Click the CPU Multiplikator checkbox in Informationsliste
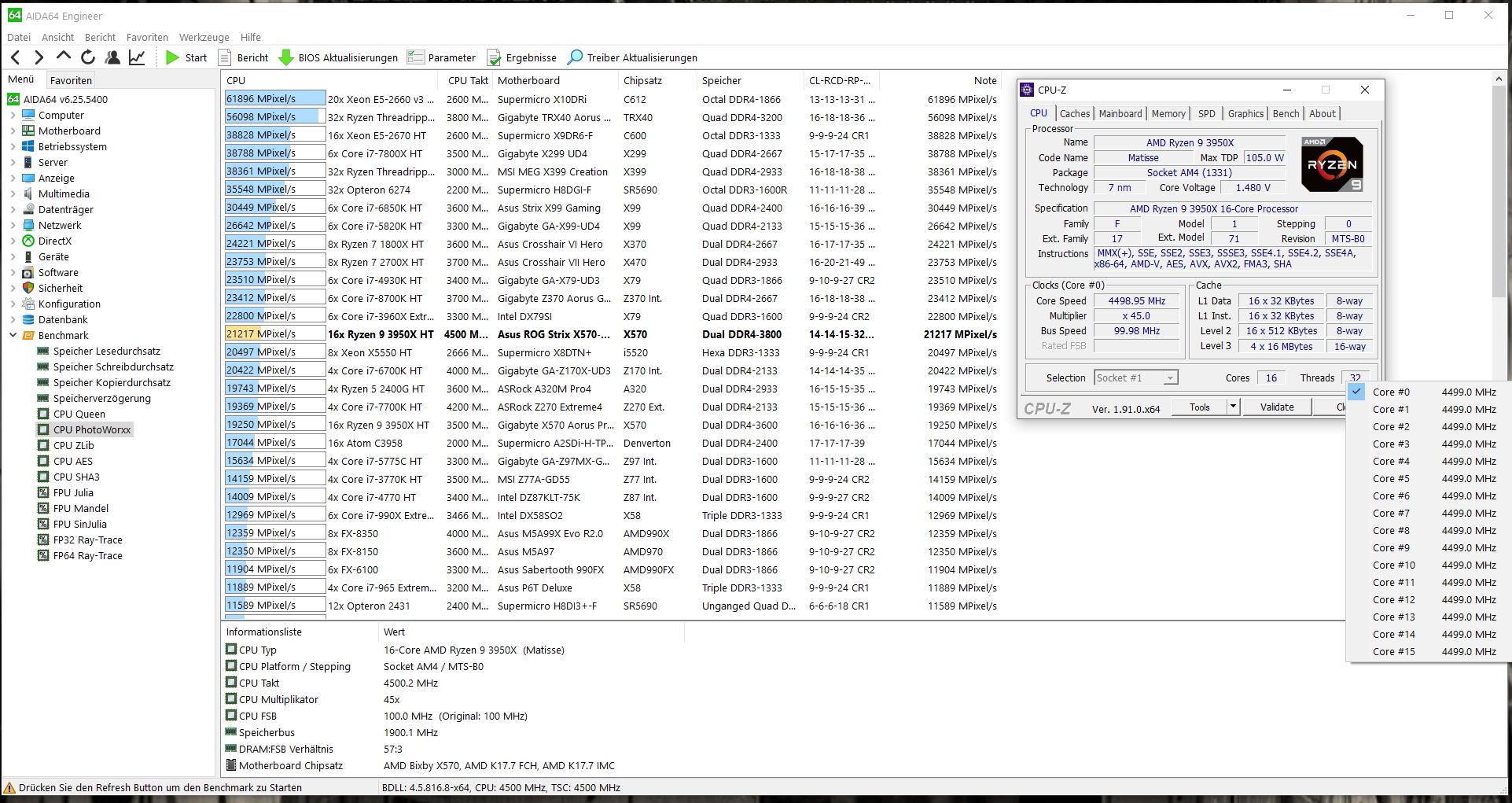 tap(231, 698)
